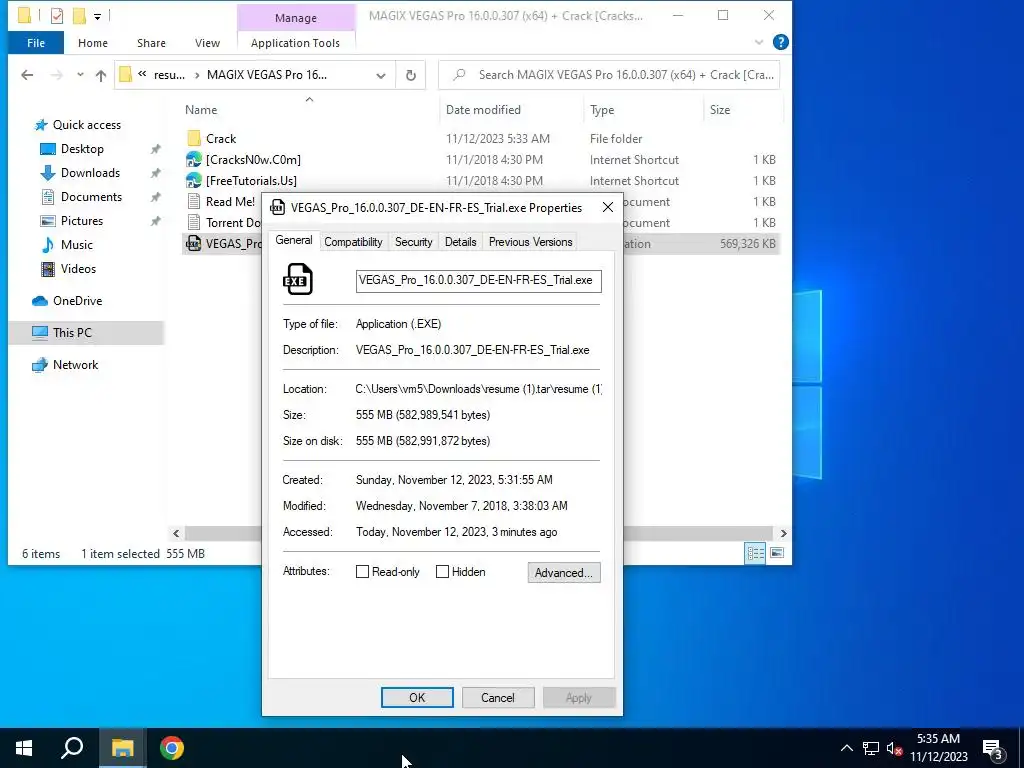The height and width of the screenshot is (768, 1024).
Task: Click Cancel in Properties dialog
Action: pyautogui.click(x=498, y=697)
